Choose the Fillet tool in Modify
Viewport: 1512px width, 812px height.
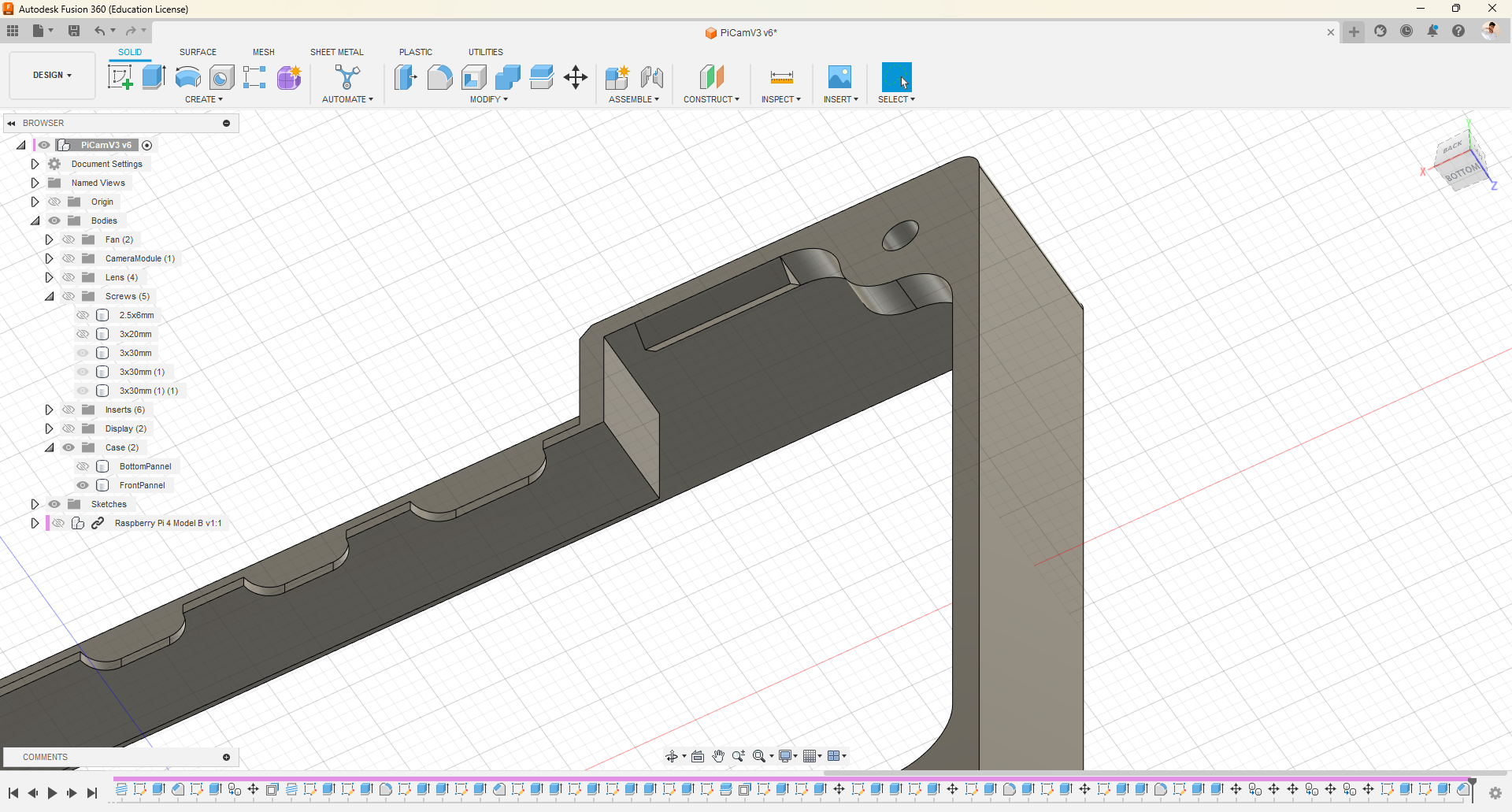[439, 77]
